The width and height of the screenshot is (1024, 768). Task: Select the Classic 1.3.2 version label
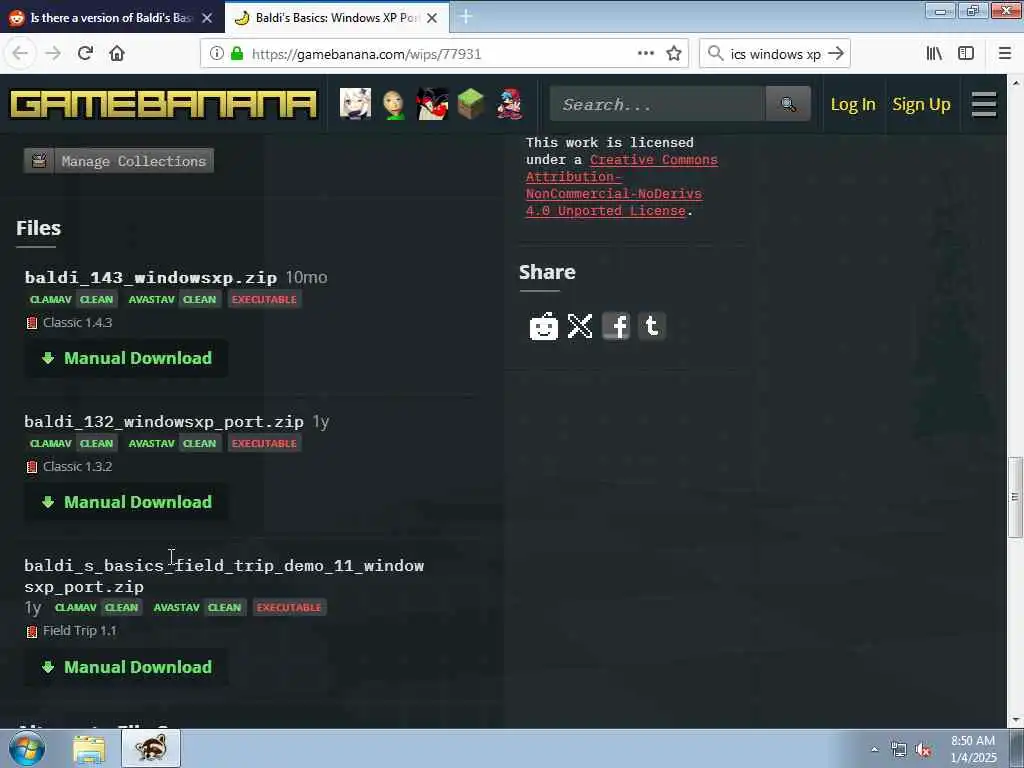[77, 467]
